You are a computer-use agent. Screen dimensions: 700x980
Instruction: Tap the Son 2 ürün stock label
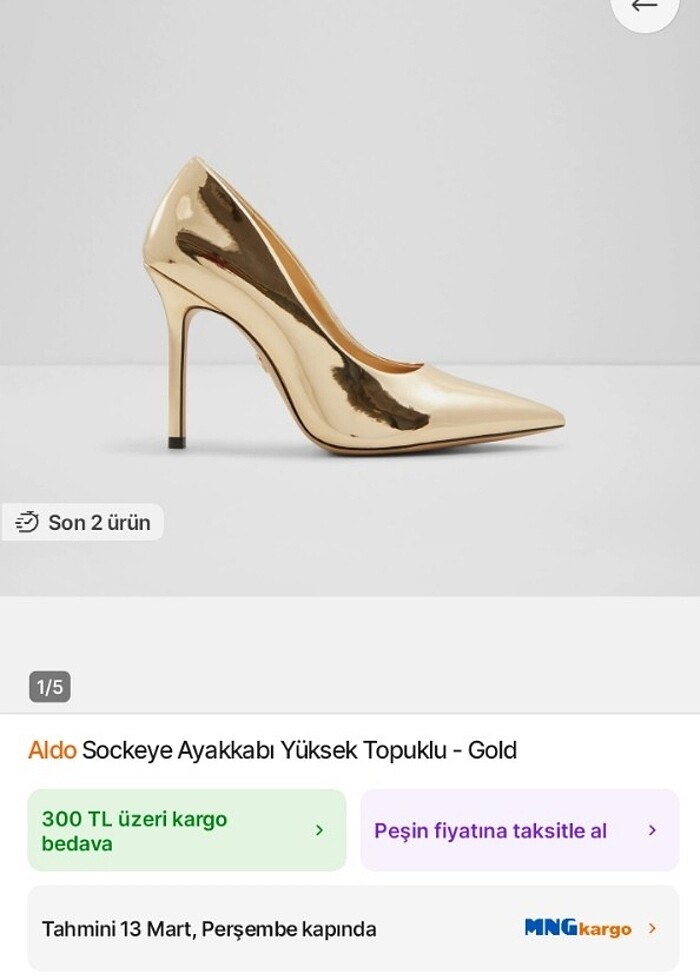99,522
